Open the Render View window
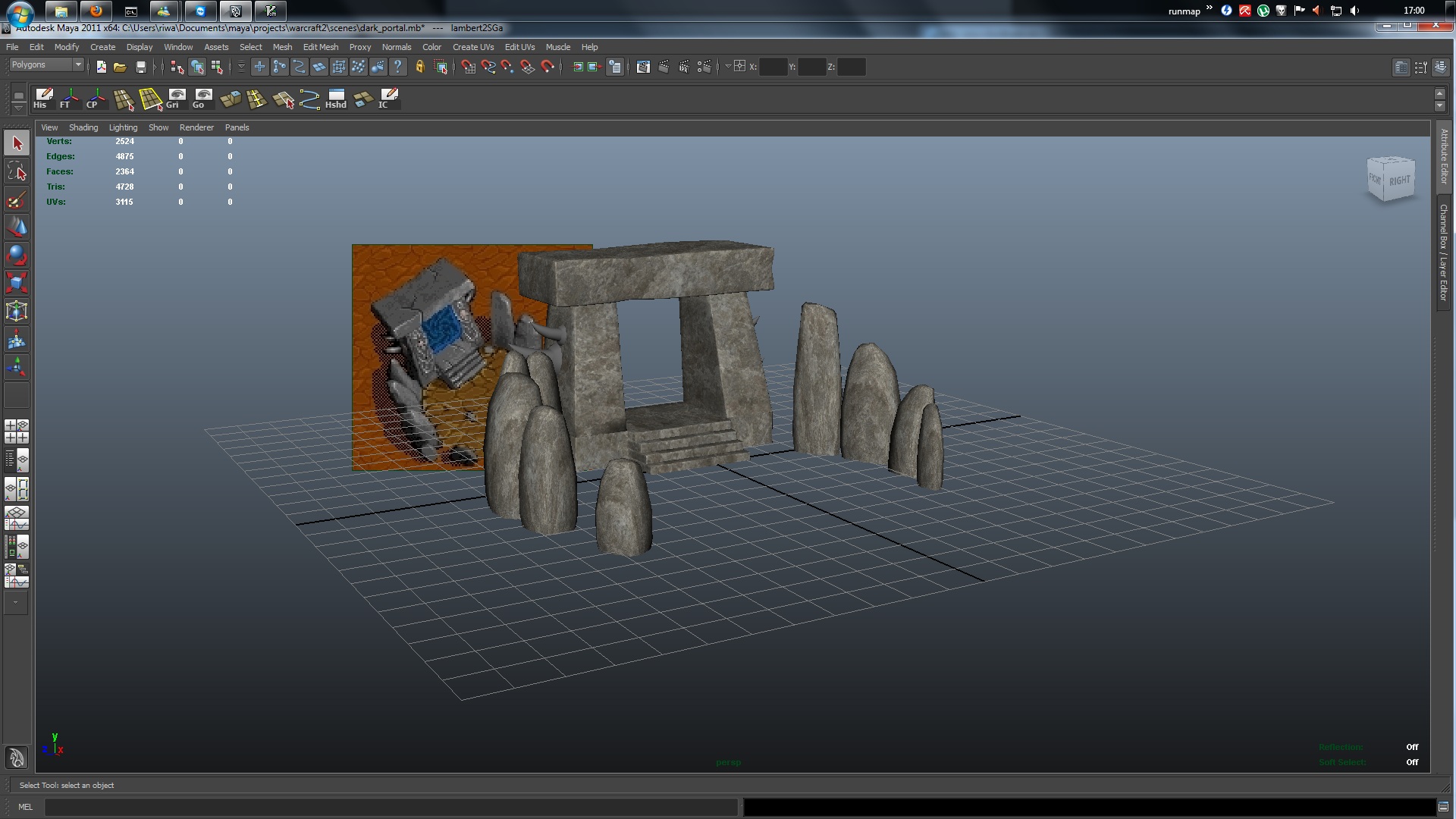 point(643,67)
